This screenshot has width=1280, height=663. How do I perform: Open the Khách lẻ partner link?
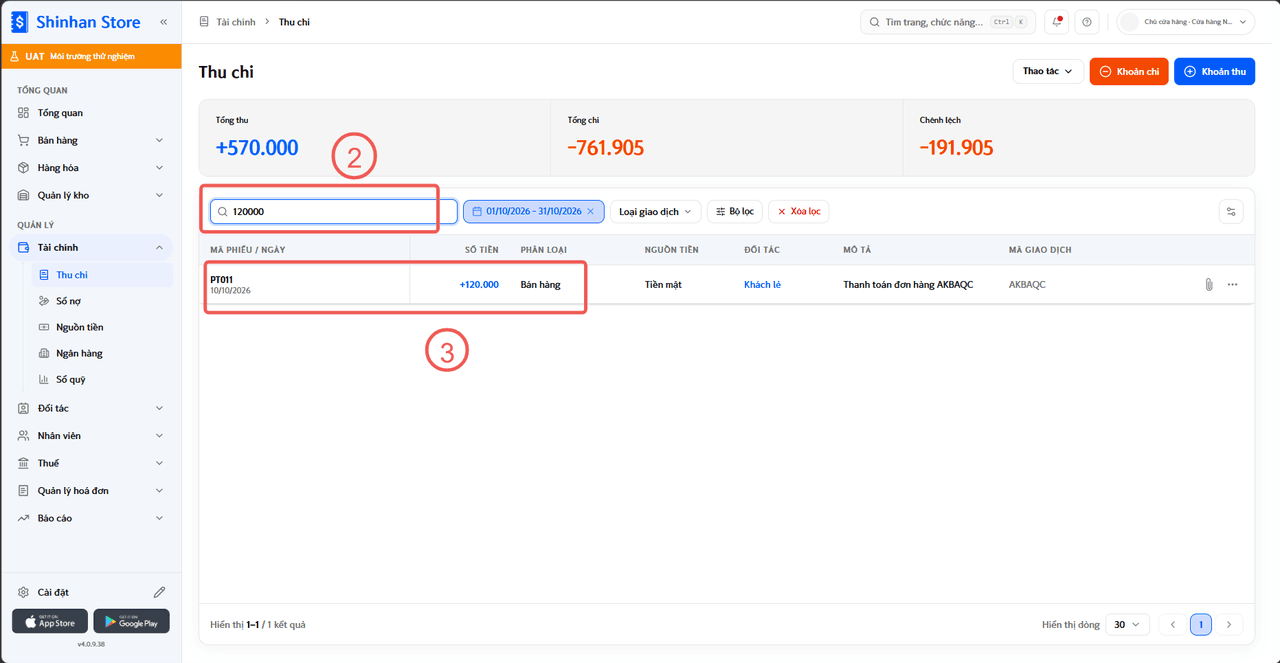[762, 285]
